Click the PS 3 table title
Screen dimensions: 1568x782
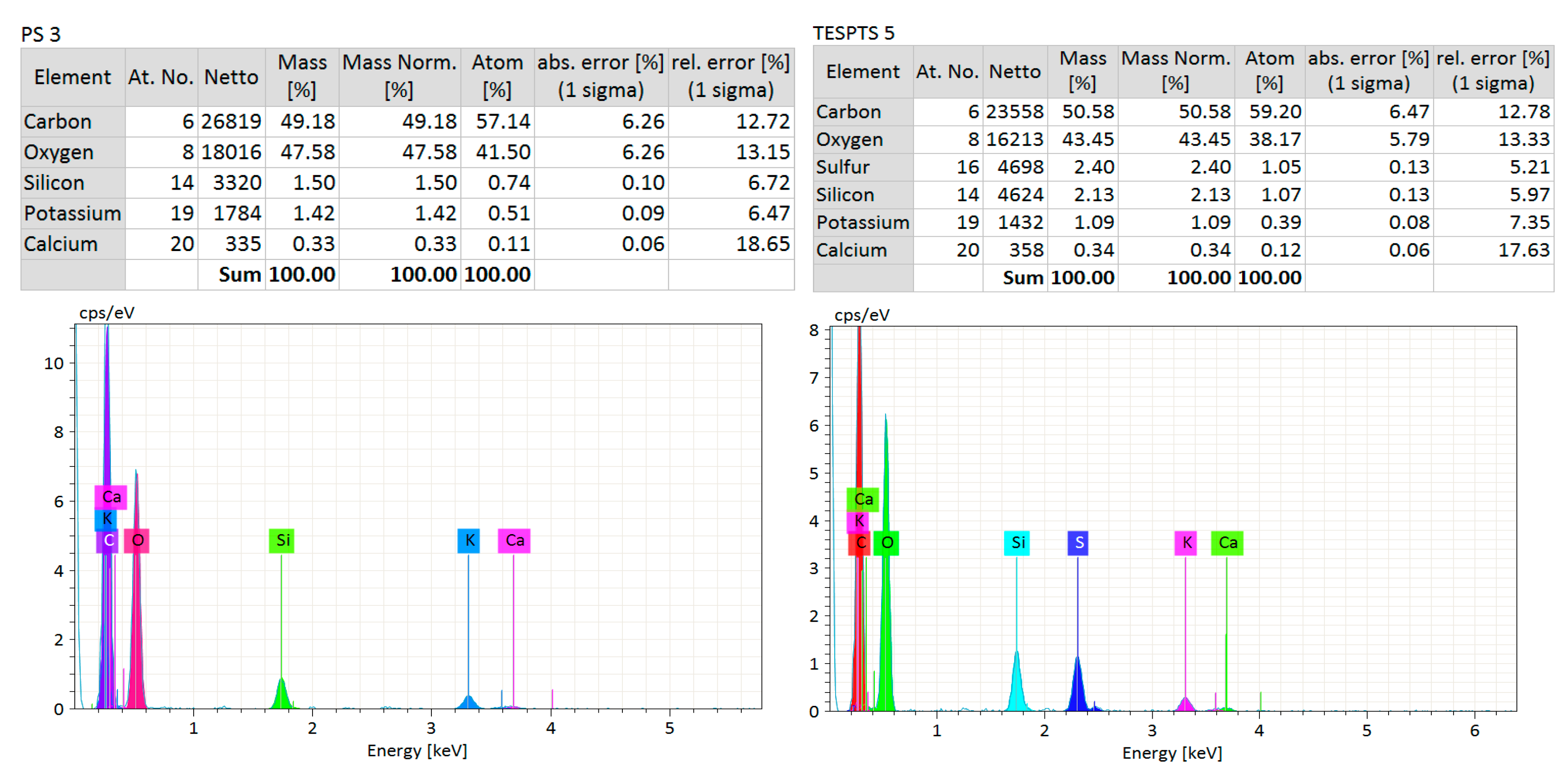[x=41, y=35]
